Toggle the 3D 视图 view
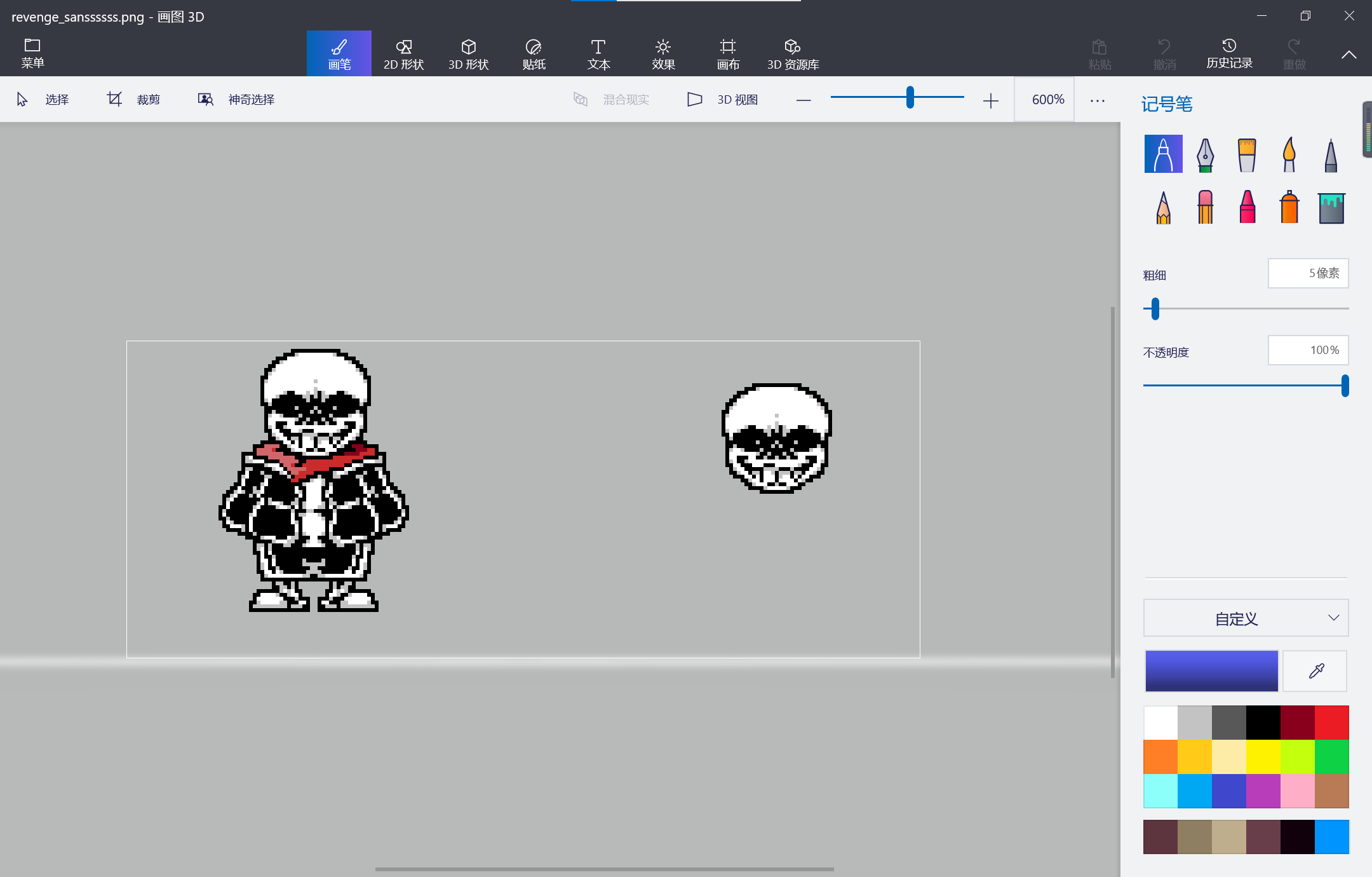The image size is (1372, 877). [723, 99]
